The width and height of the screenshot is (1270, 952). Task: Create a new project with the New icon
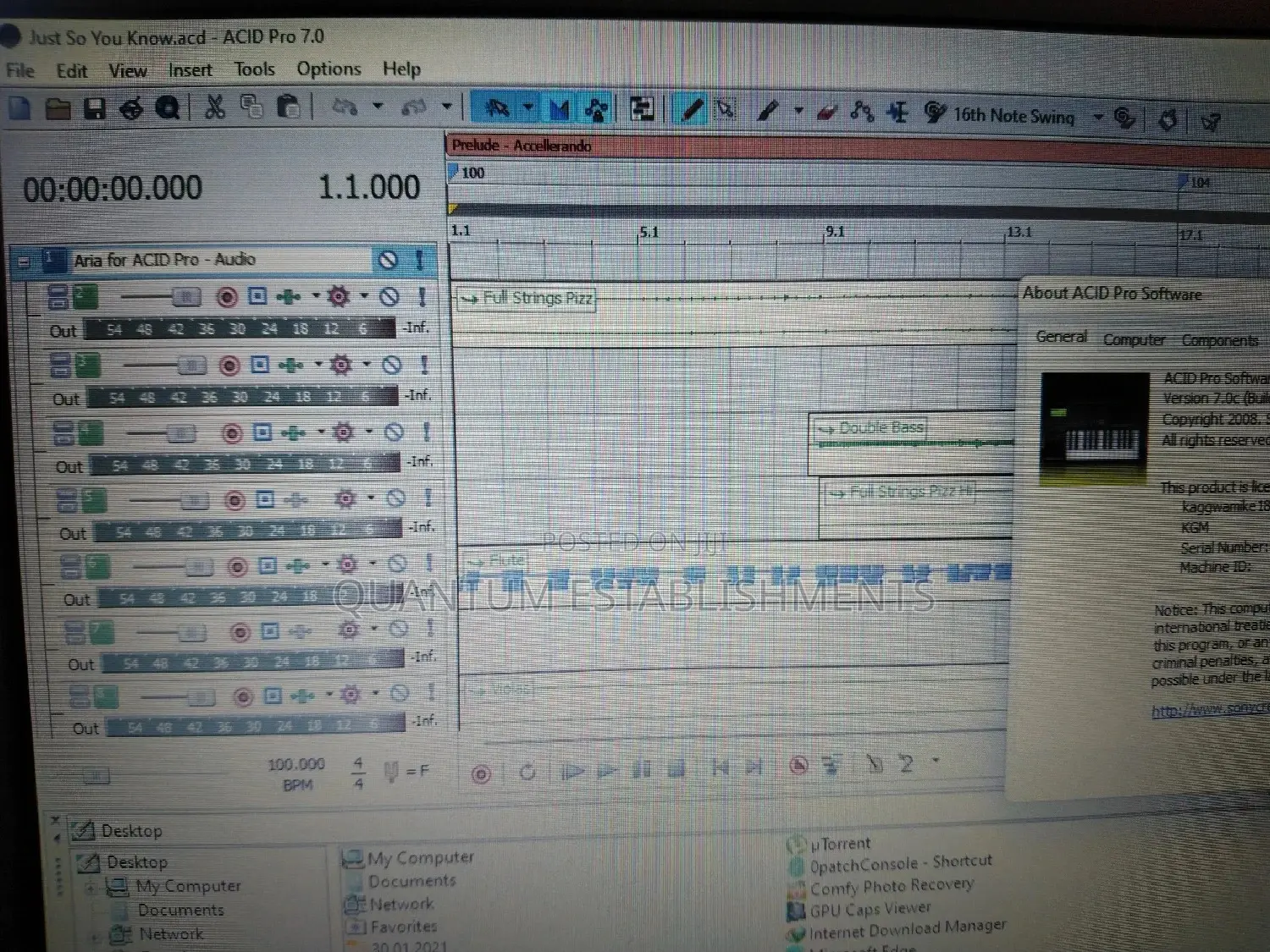point(19,108)
